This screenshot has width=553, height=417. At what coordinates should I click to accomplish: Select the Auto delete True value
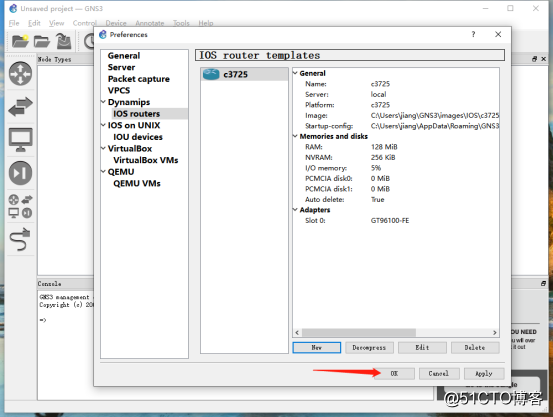[377, 199]
